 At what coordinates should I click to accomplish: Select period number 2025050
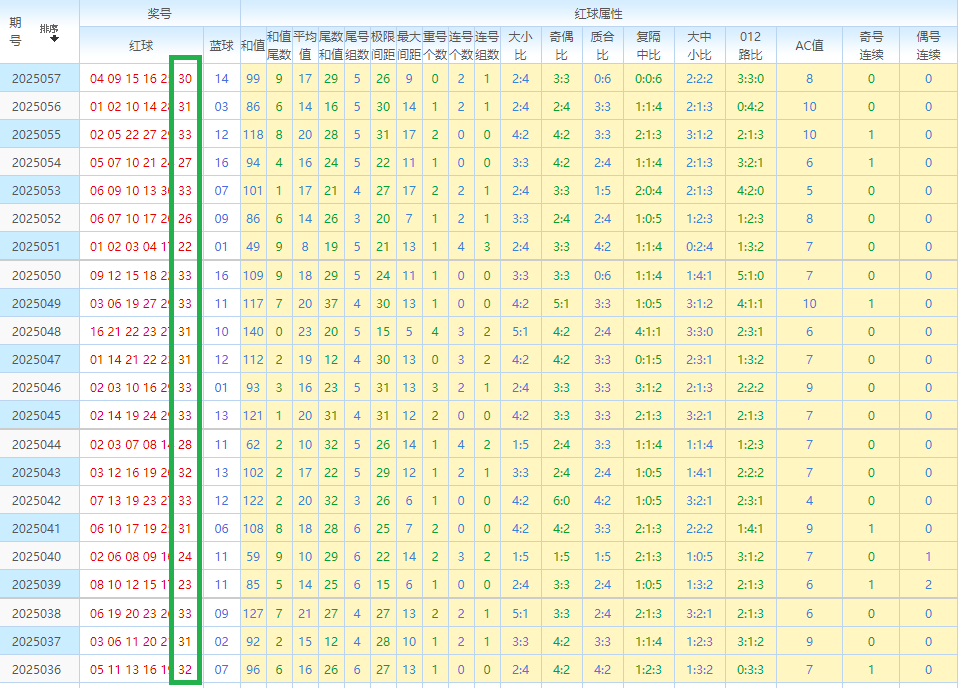[x=37, y=275]
